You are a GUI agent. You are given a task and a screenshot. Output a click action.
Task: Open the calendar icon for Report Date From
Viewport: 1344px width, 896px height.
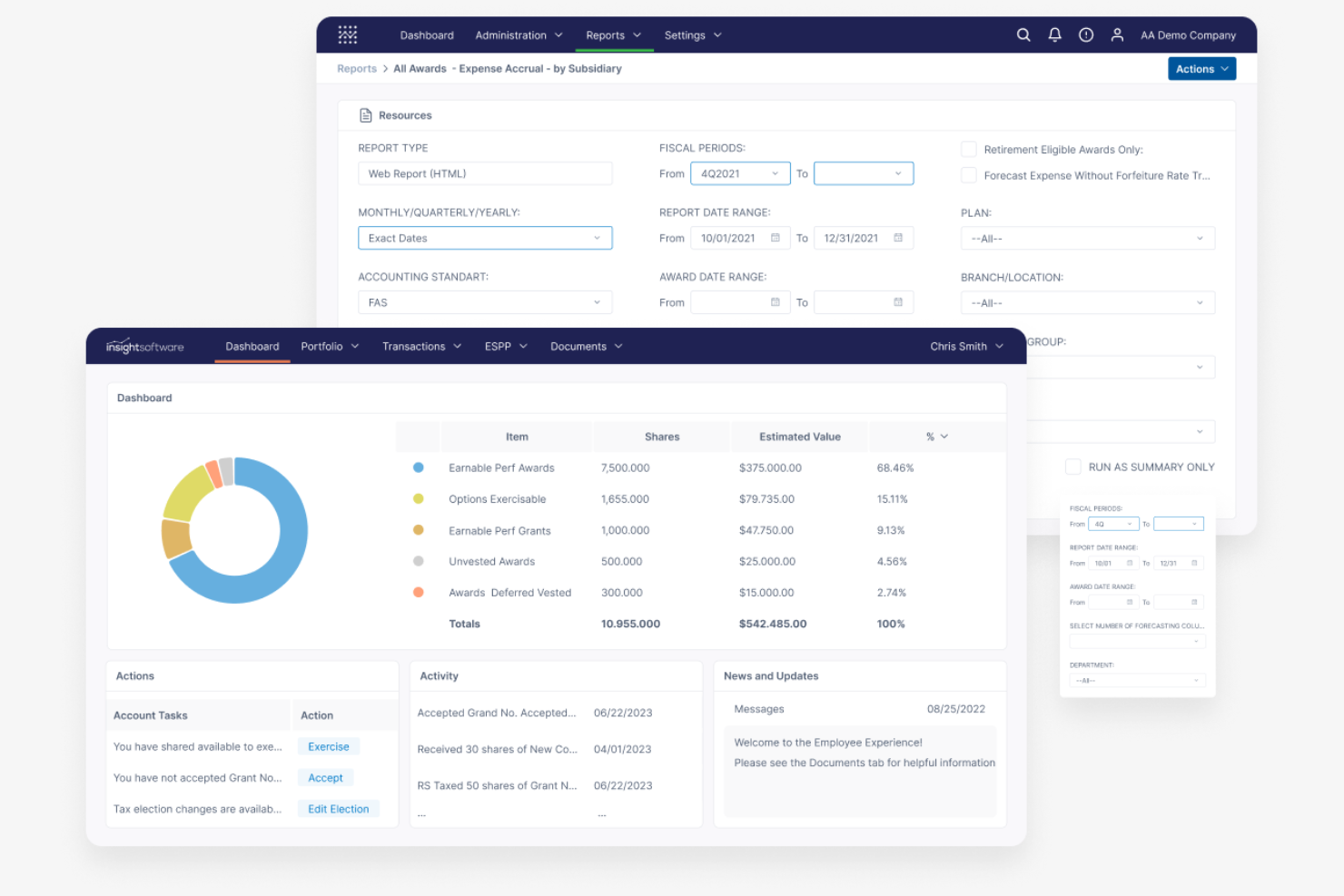pyautogui.click(x=775, y=237)
